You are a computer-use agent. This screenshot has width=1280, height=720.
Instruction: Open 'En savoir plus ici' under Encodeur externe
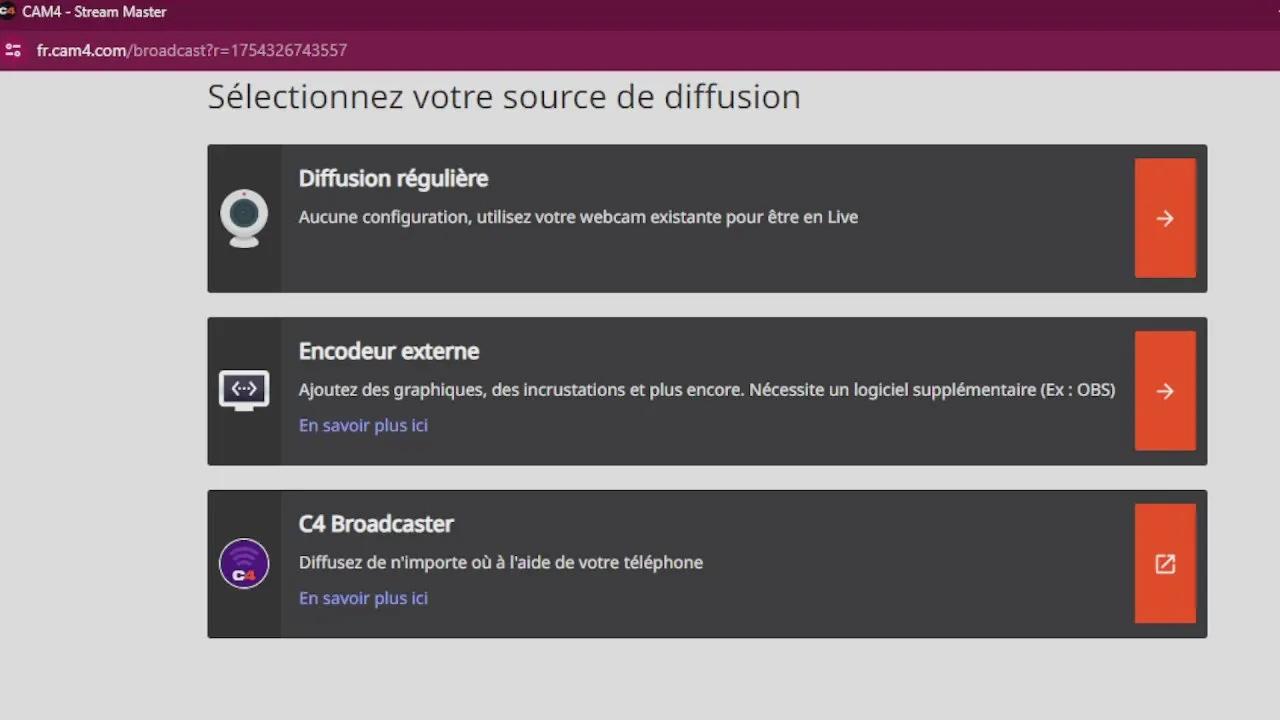click(x=363, y=425)
